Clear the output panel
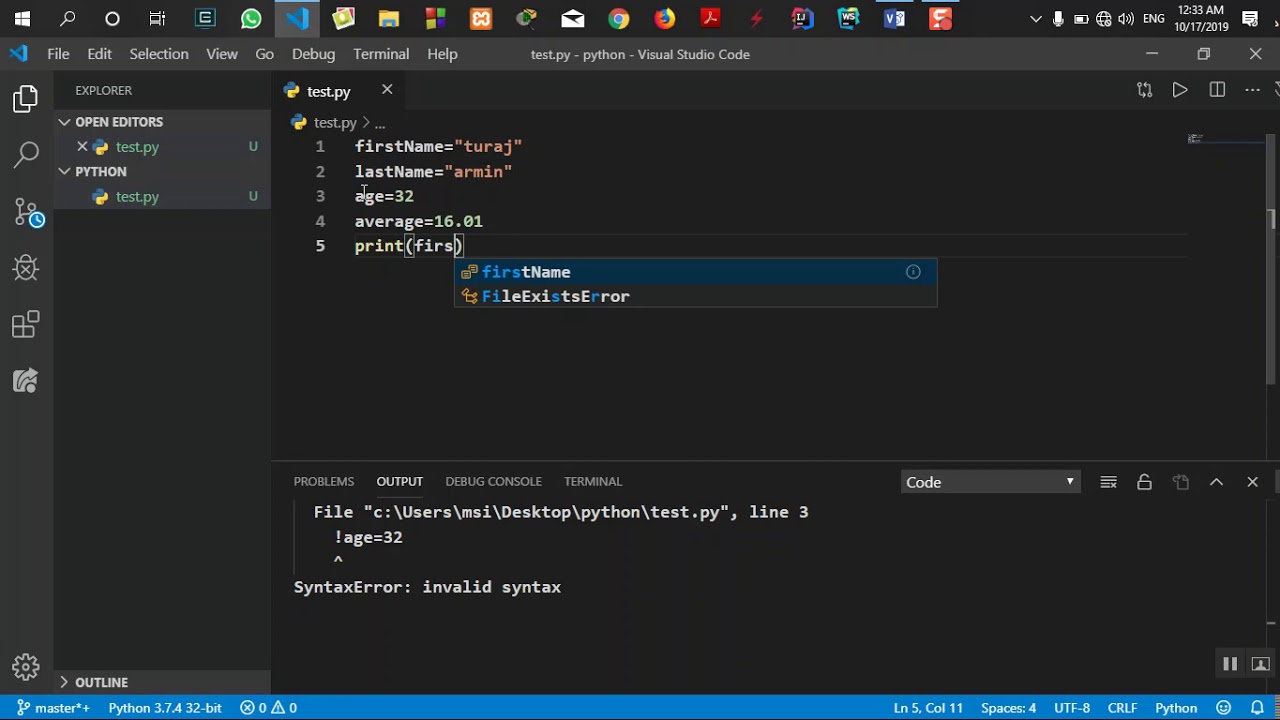The height and width of the screenshot is (720, 1280). pyautogui.click(x=1108, y=482)
